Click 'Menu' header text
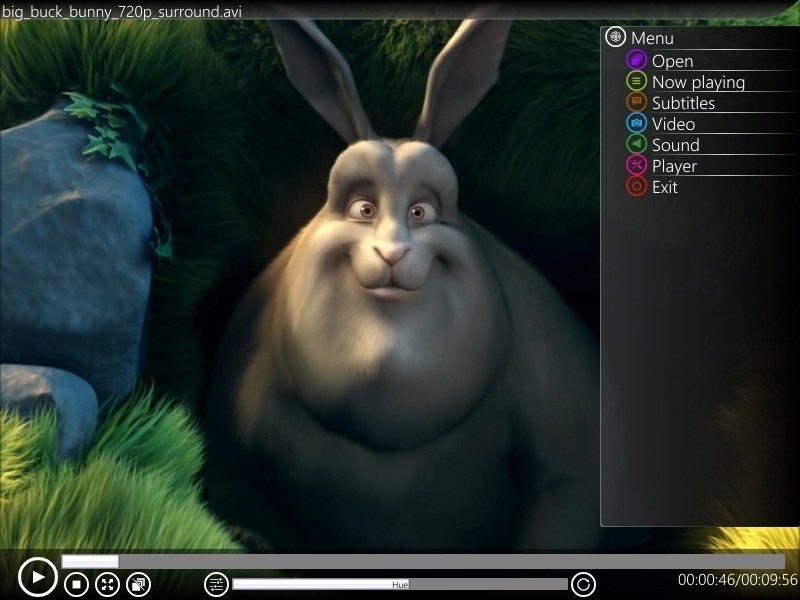 pyautogui.click(x=652, y=38)
